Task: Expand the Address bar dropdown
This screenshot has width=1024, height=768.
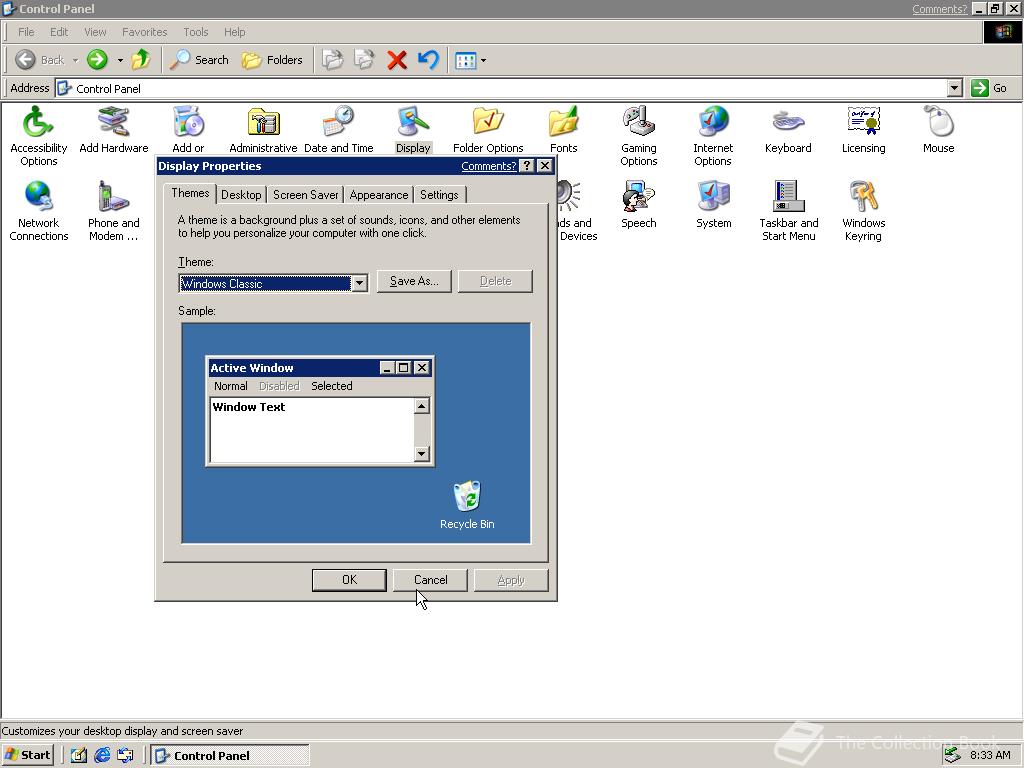Action: (x=954, y=88)
